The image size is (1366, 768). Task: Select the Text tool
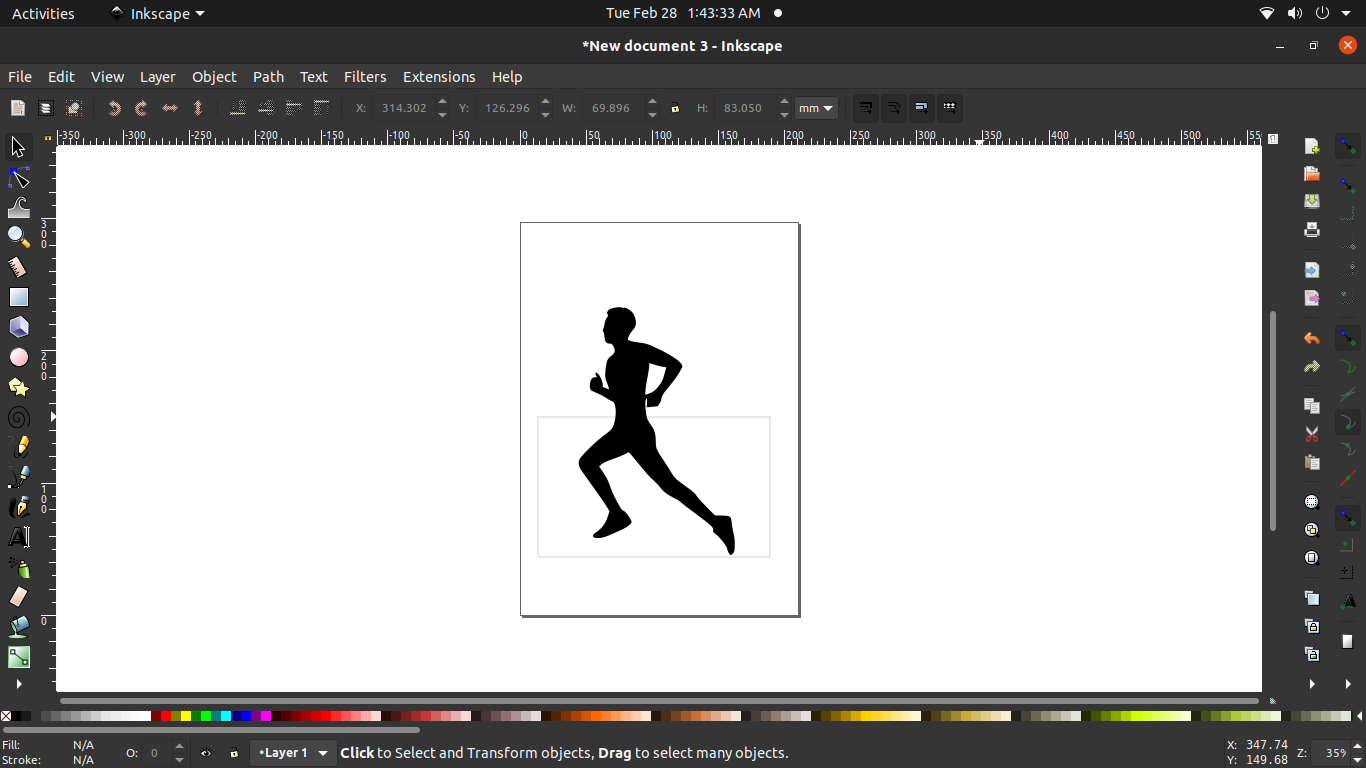pos(17,537)
